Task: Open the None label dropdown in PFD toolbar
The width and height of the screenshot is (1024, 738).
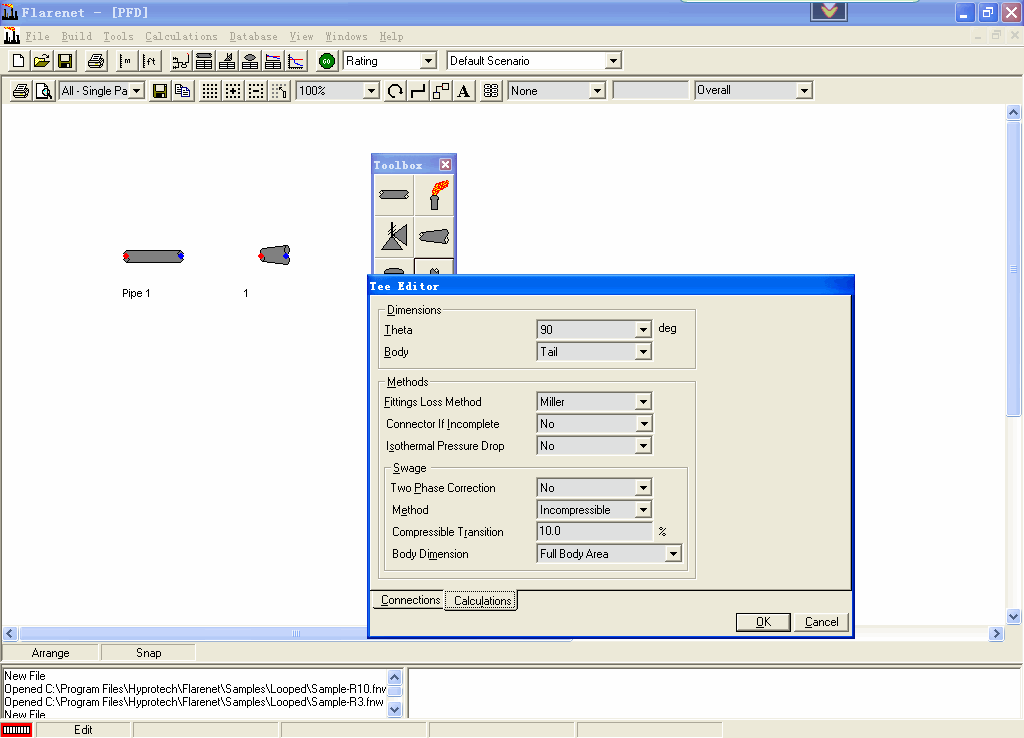Action: point(597,91)
